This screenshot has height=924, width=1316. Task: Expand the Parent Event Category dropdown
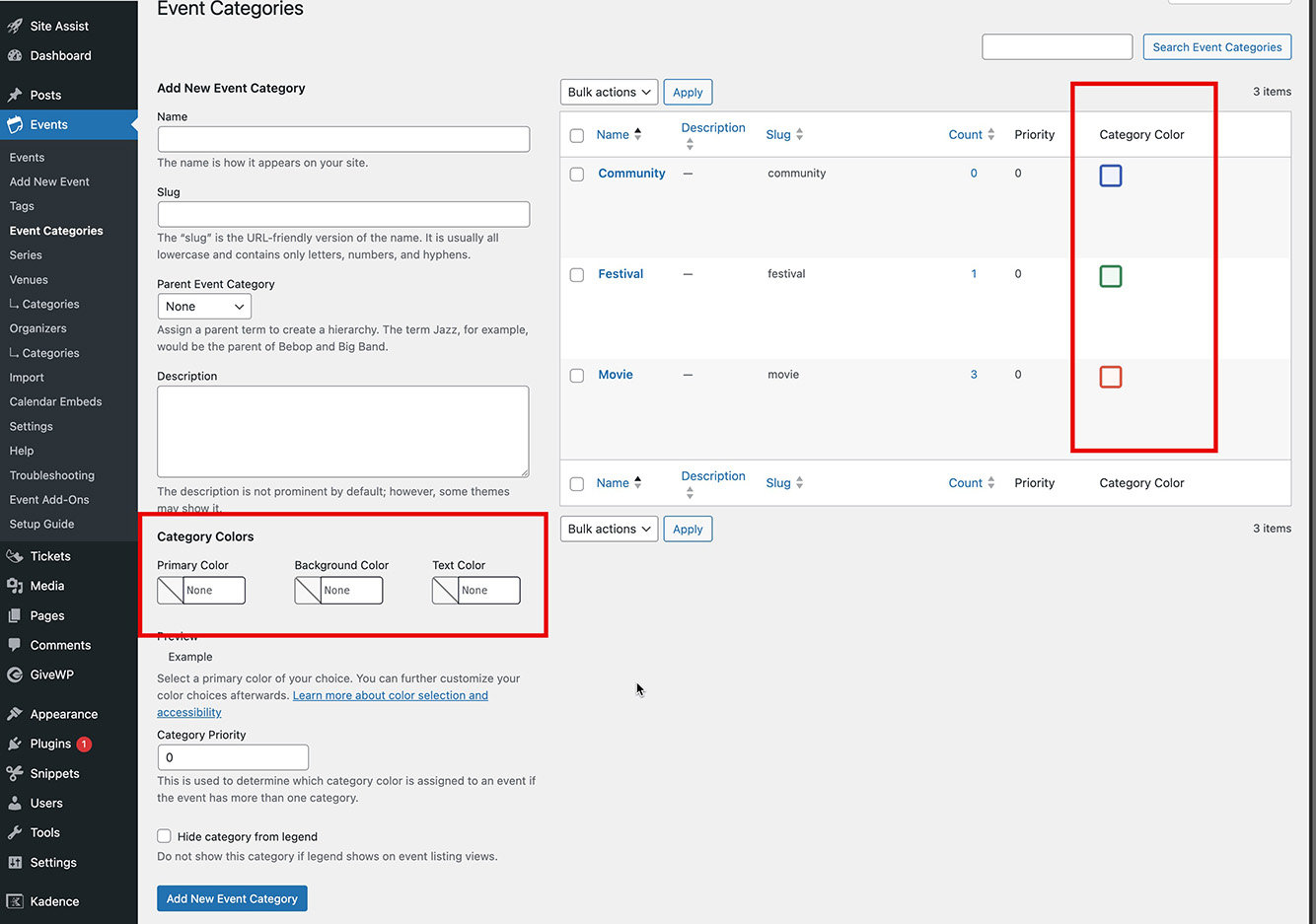coord(204,307)
